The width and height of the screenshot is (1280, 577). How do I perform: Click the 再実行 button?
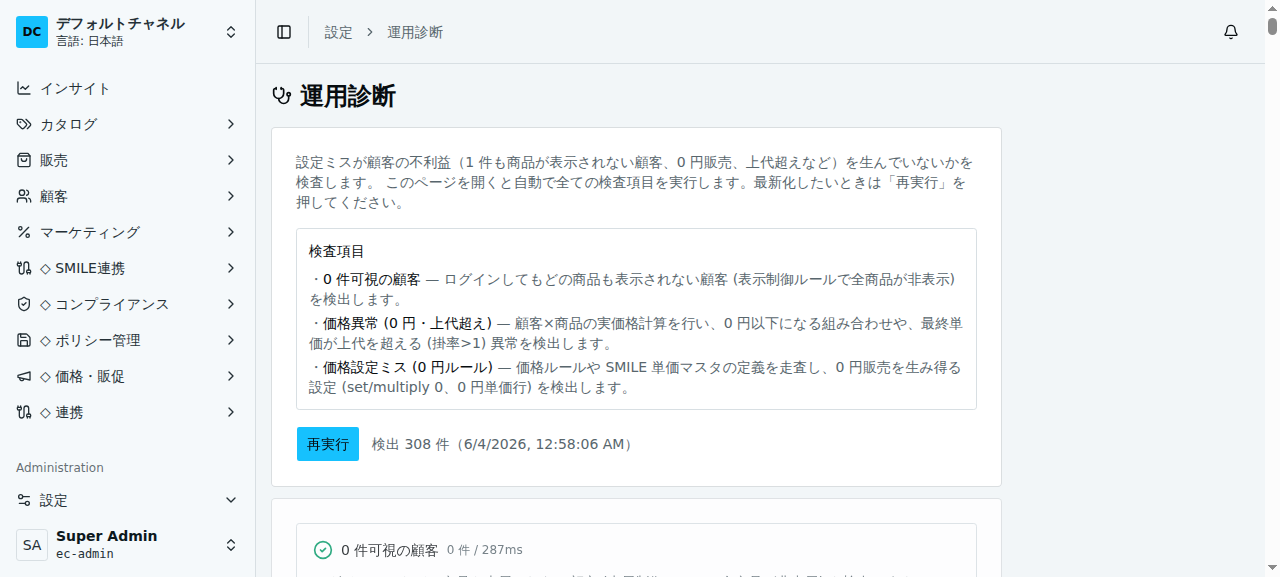pyautogui.click(x=328, y=444)
